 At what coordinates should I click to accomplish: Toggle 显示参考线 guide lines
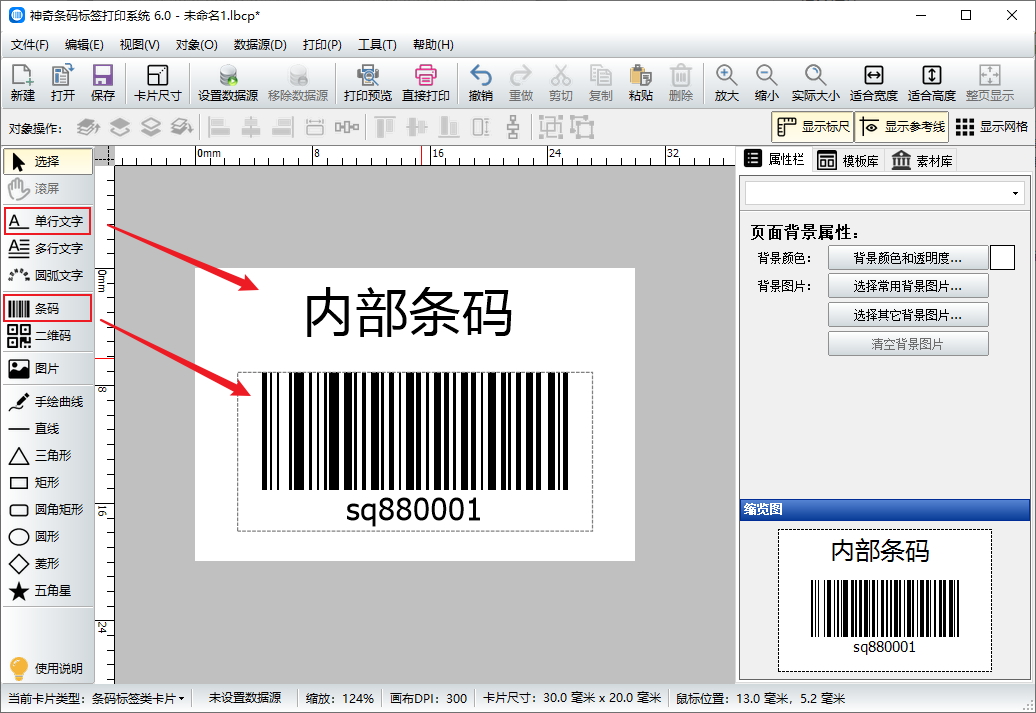tap(901, 127)
